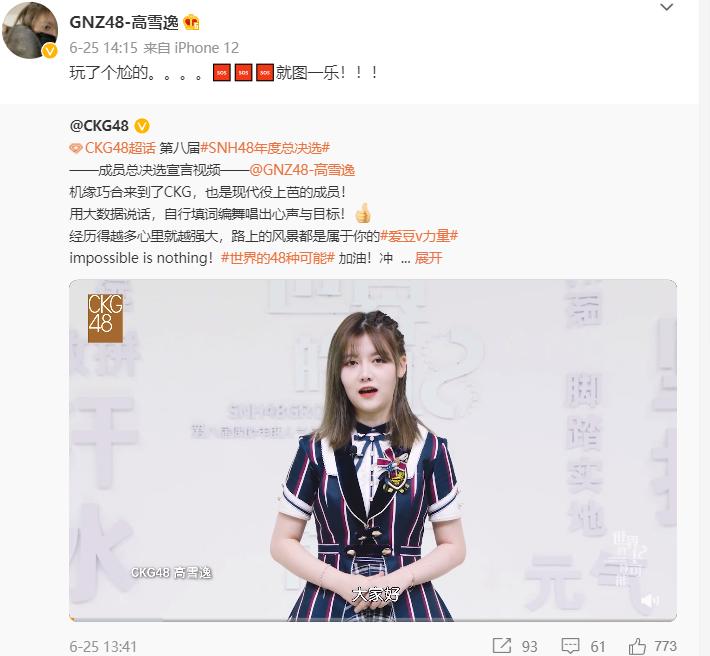Screen dimensions: 710x656
Task: Click the CKG48 logo in the video
Action: coord(105,318)
